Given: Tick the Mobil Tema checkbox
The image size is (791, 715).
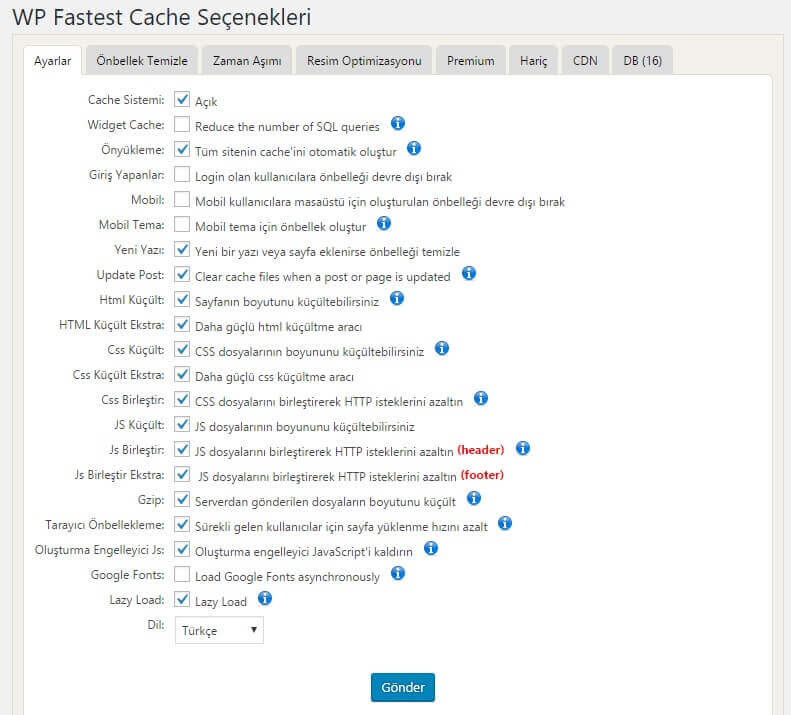Looking at the screenshot, I should pos(182,224).
